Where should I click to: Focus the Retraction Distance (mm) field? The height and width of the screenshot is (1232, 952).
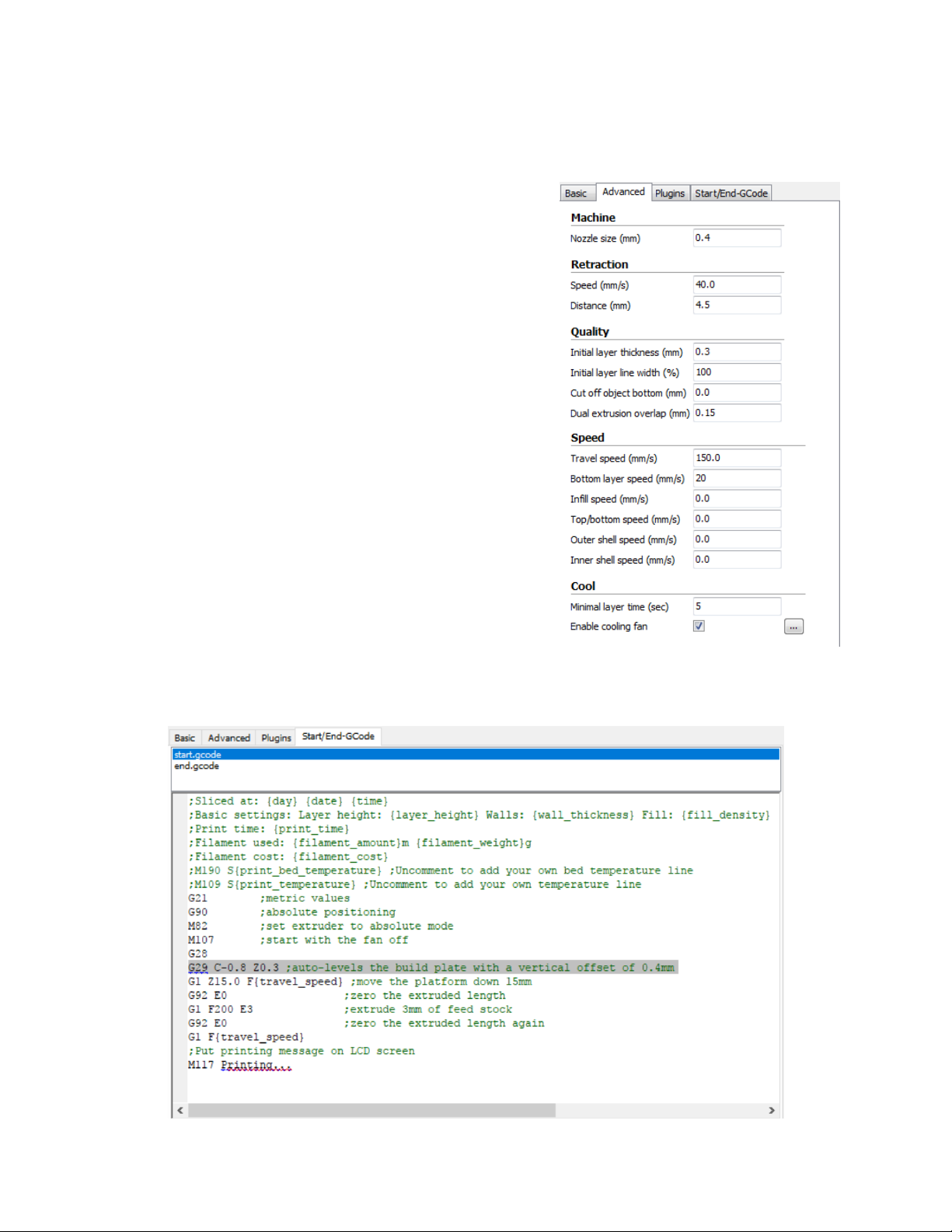coord(737,305)
